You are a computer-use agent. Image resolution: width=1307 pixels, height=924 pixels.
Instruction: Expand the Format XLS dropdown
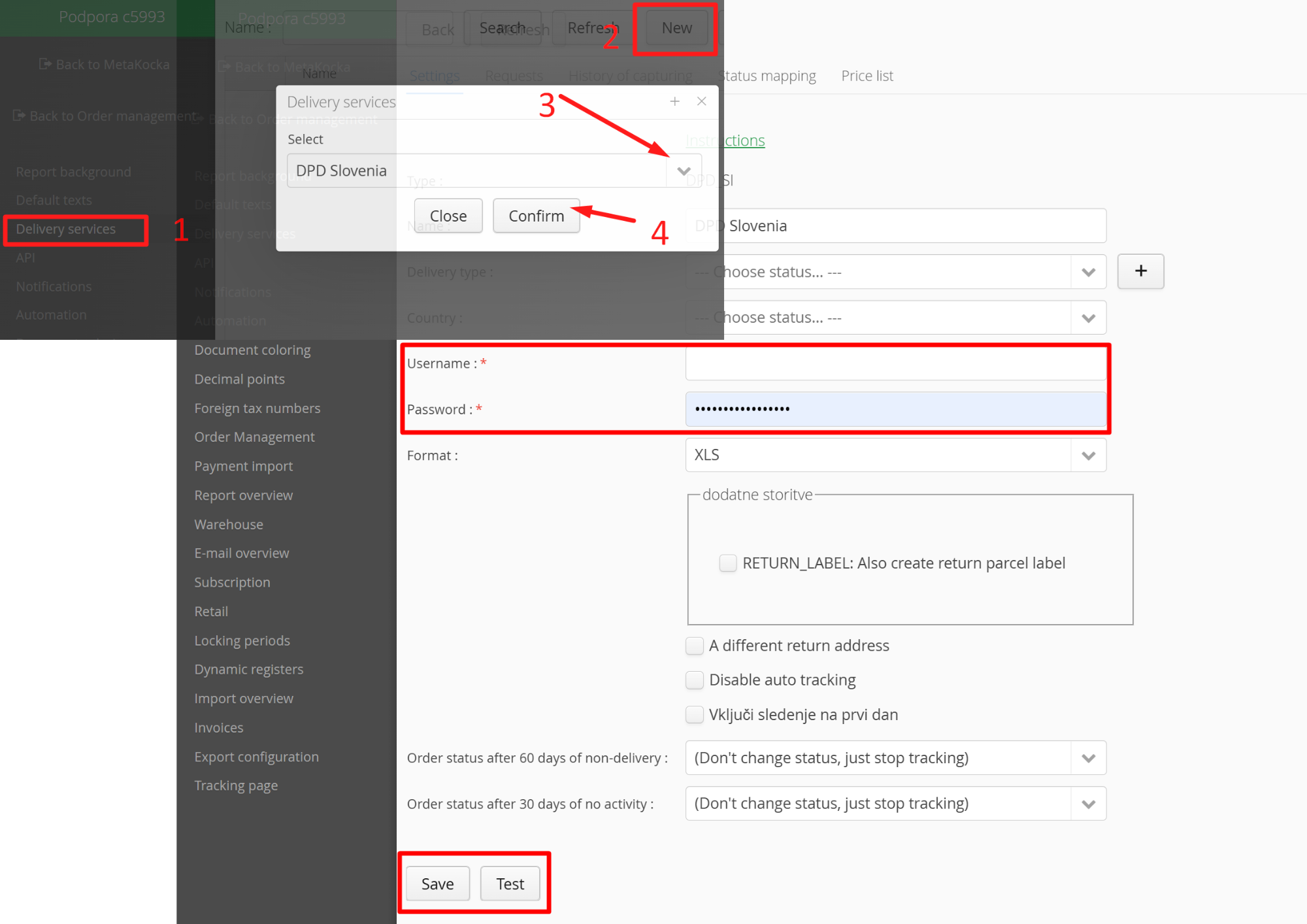coord(1088,455)
